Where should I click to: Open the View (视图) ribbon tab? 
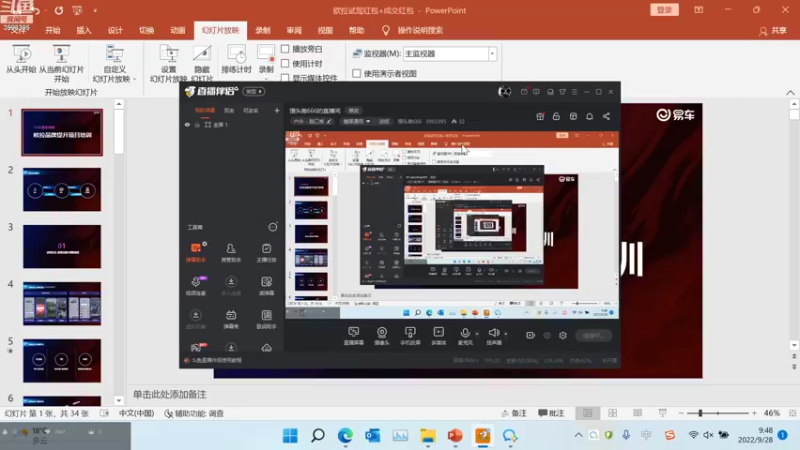pos(325,30)
